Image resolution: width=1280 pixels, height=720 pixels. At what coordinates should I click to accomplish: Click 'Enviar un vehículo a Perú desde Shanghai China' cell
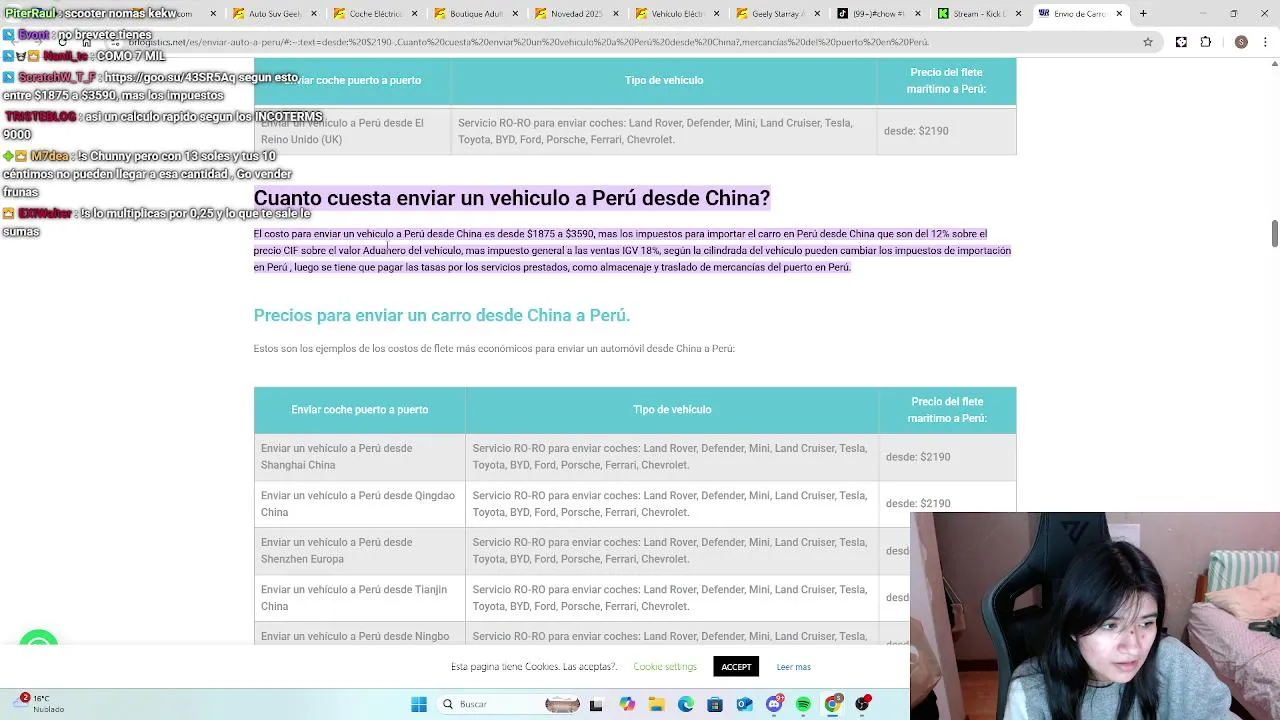pos(359,457)
